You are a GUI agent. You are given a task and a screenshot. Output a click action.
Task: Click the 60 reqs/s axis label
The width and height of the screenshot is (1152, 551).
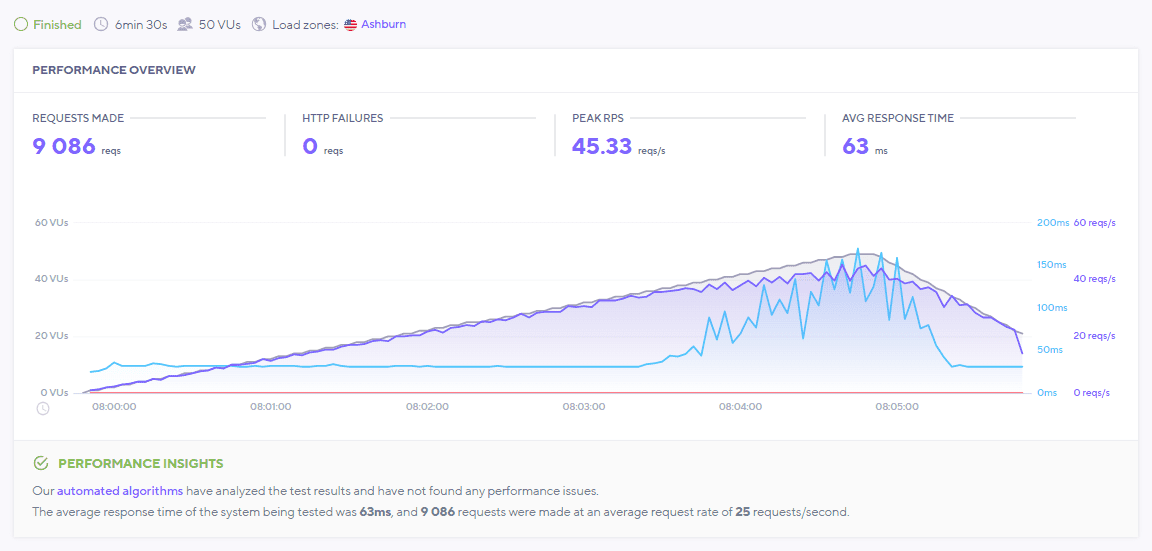tap(1094, 223)
